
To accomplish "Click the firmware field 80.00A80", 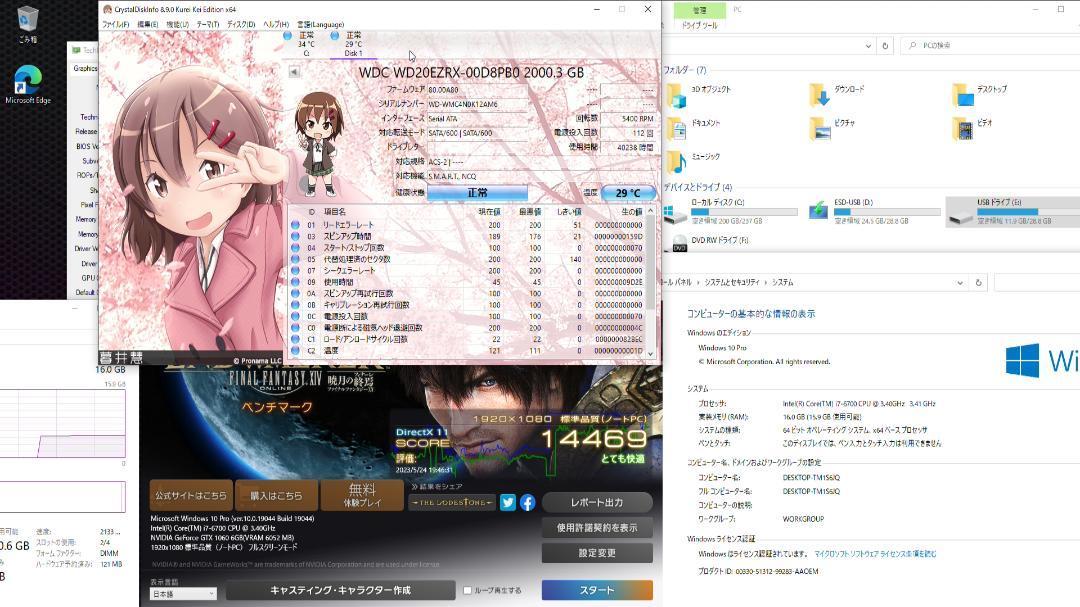I will tap(477, 90).
